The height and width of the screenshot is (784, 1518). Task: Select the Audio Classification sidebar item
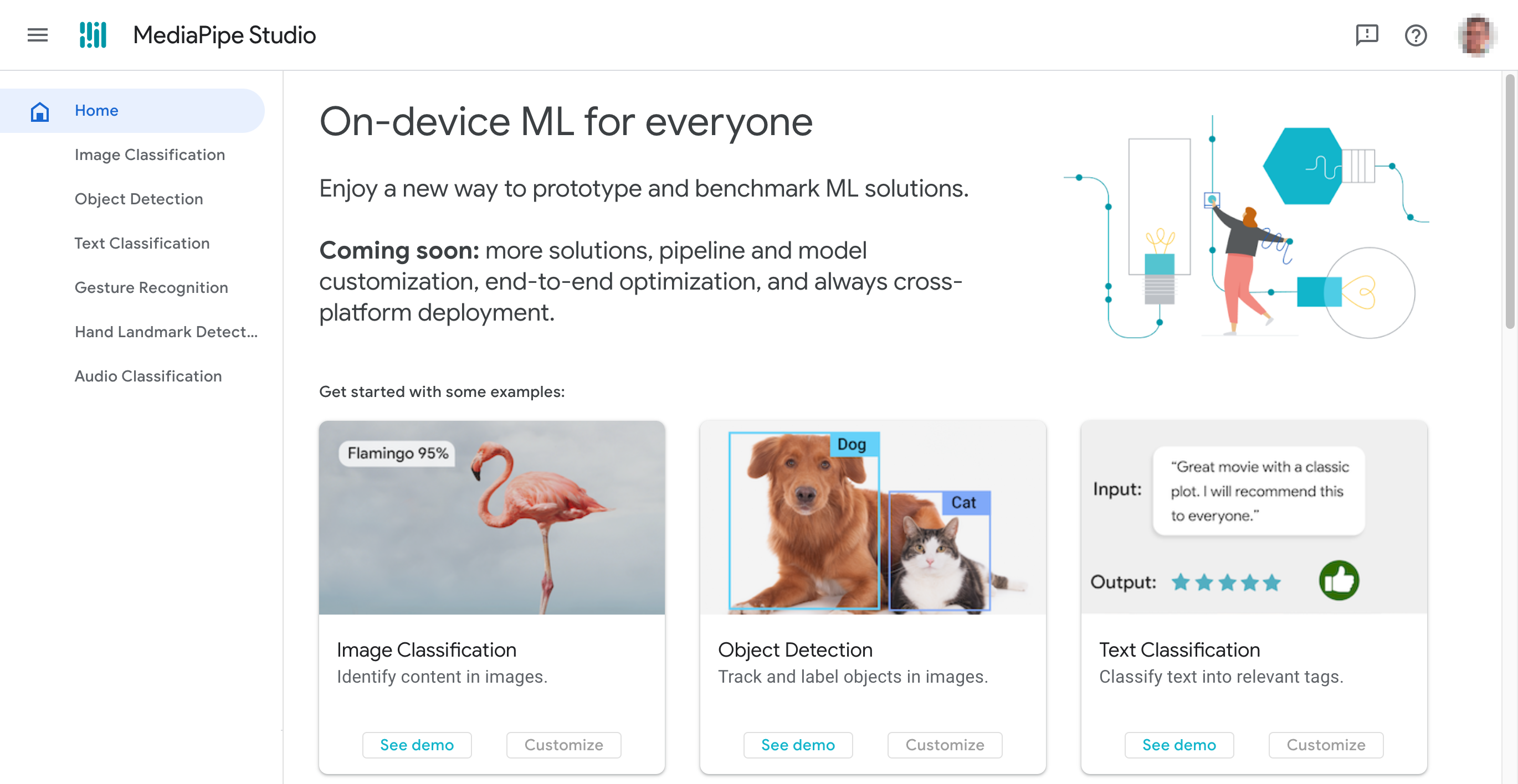pos(148,376)
